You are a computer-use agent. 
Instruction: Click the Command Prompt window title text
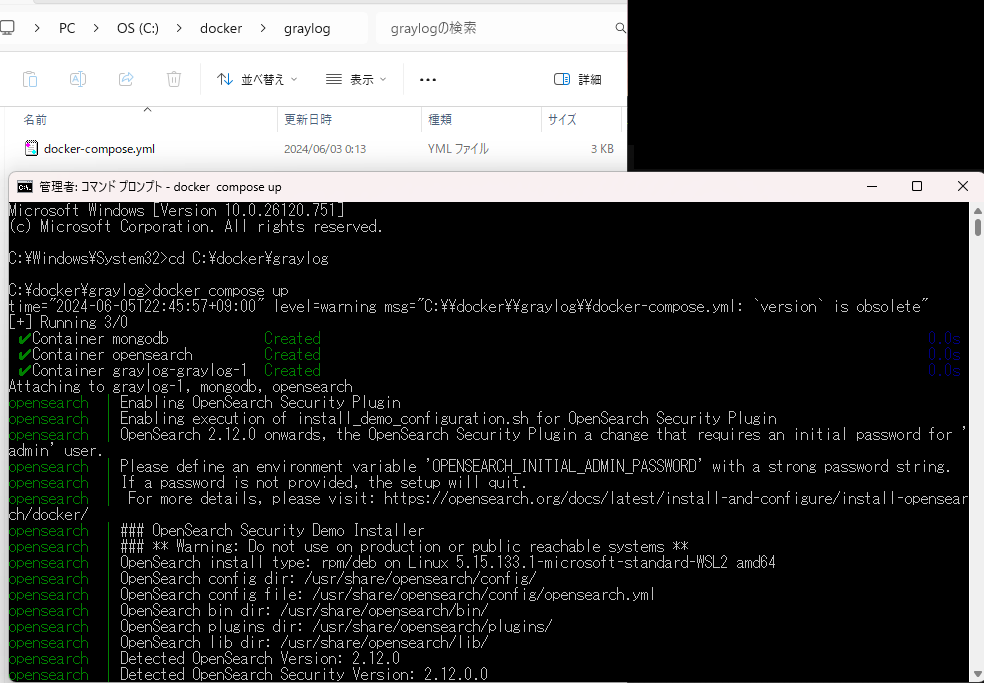(x=160, y=186)
